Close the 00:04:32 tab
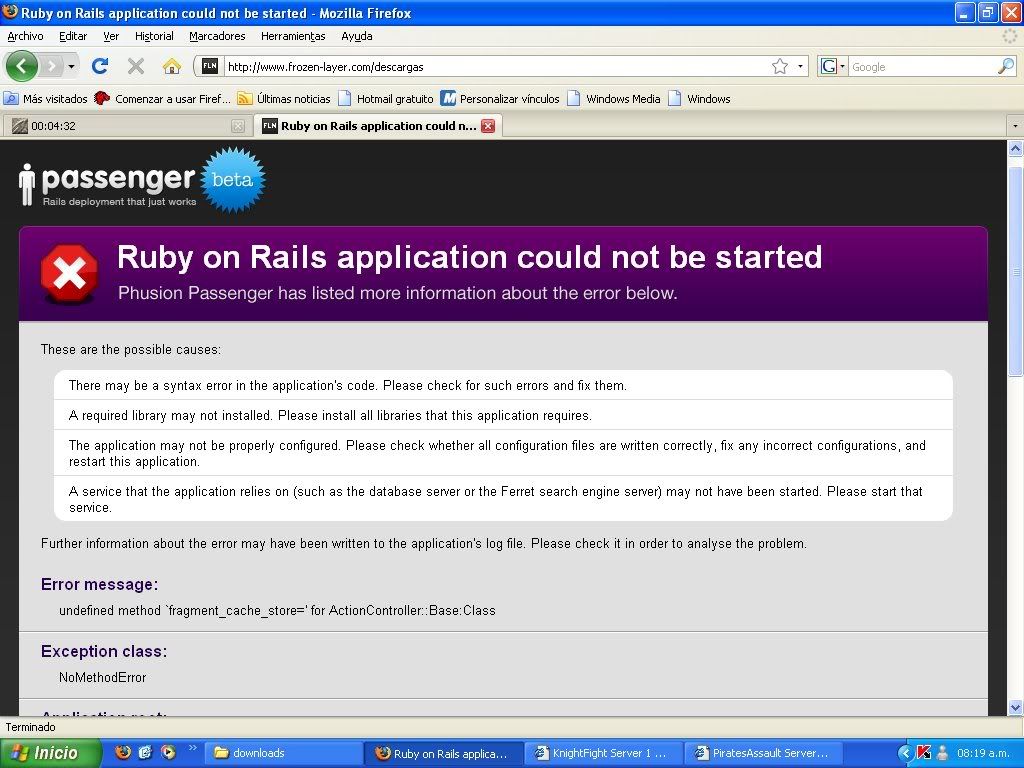The image size is (1024, 768). coord(238,126)
